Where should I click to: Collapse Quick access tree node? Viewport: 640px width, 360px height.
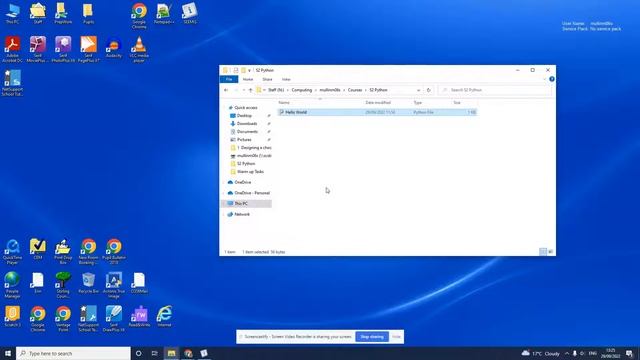(x=224, y=108)
